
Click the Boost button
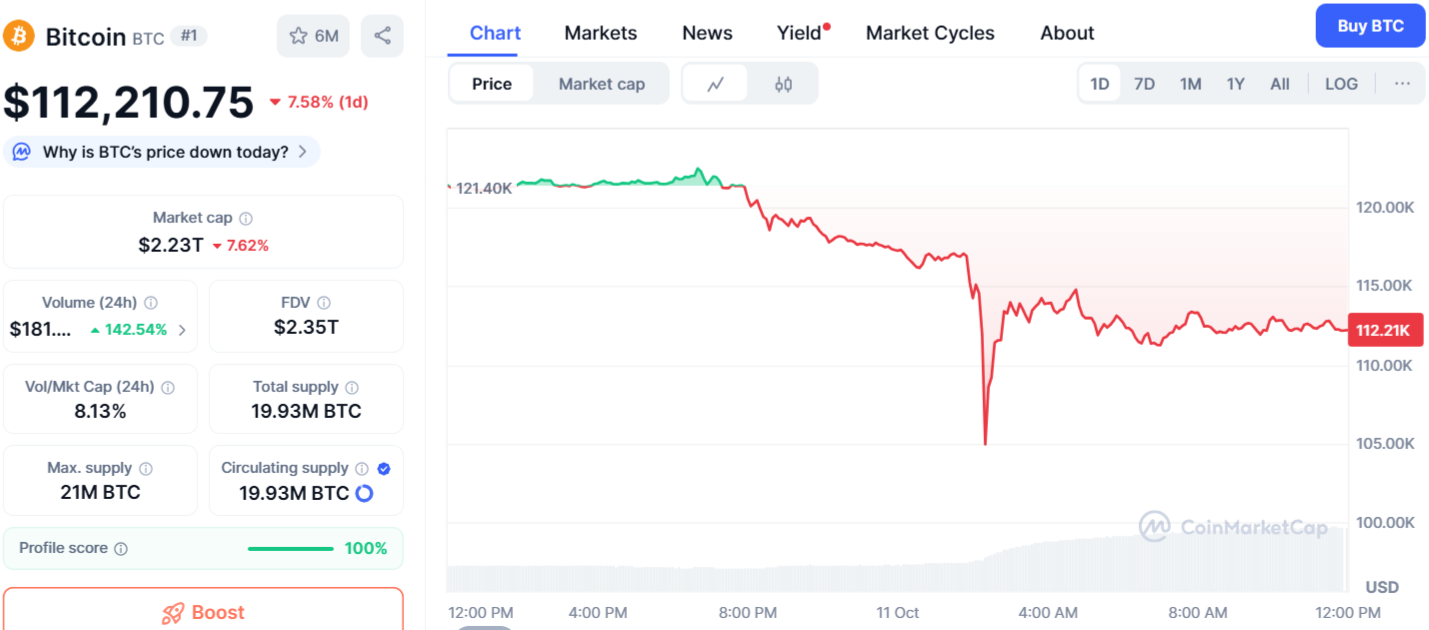(203, 612)
